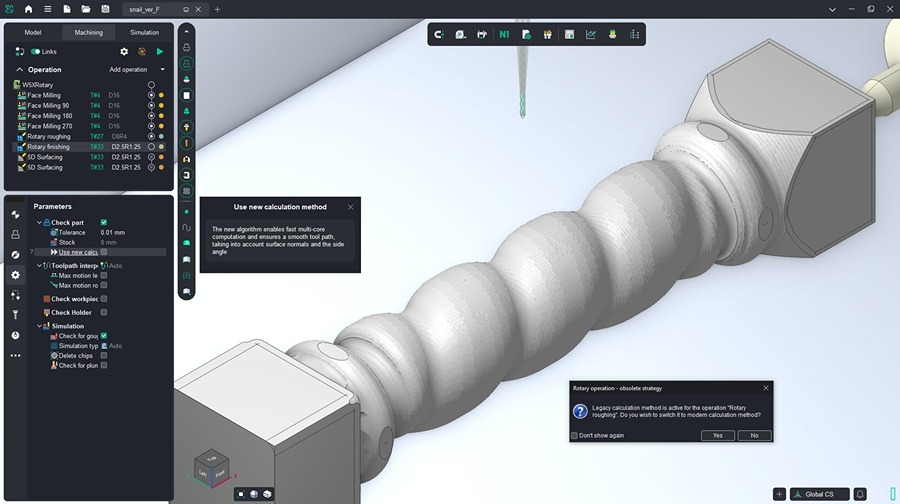Open the Home icon in title bar

coord(28,9)
